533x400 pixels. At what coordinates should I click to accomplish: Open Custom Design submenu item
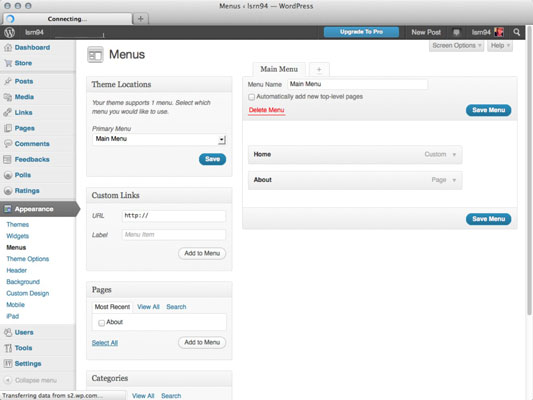pyautogui.click(x=28, y=293)
